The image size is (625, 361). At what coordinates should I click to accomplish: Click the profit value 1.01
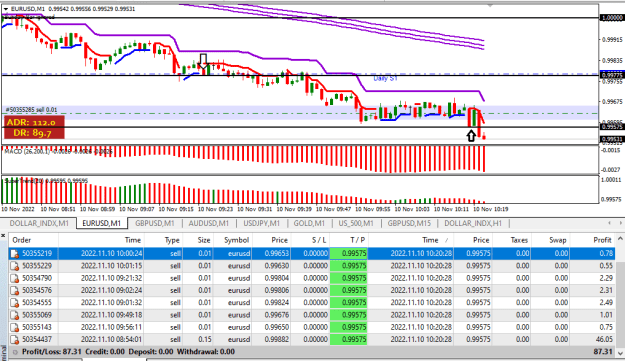pos(606,315)
